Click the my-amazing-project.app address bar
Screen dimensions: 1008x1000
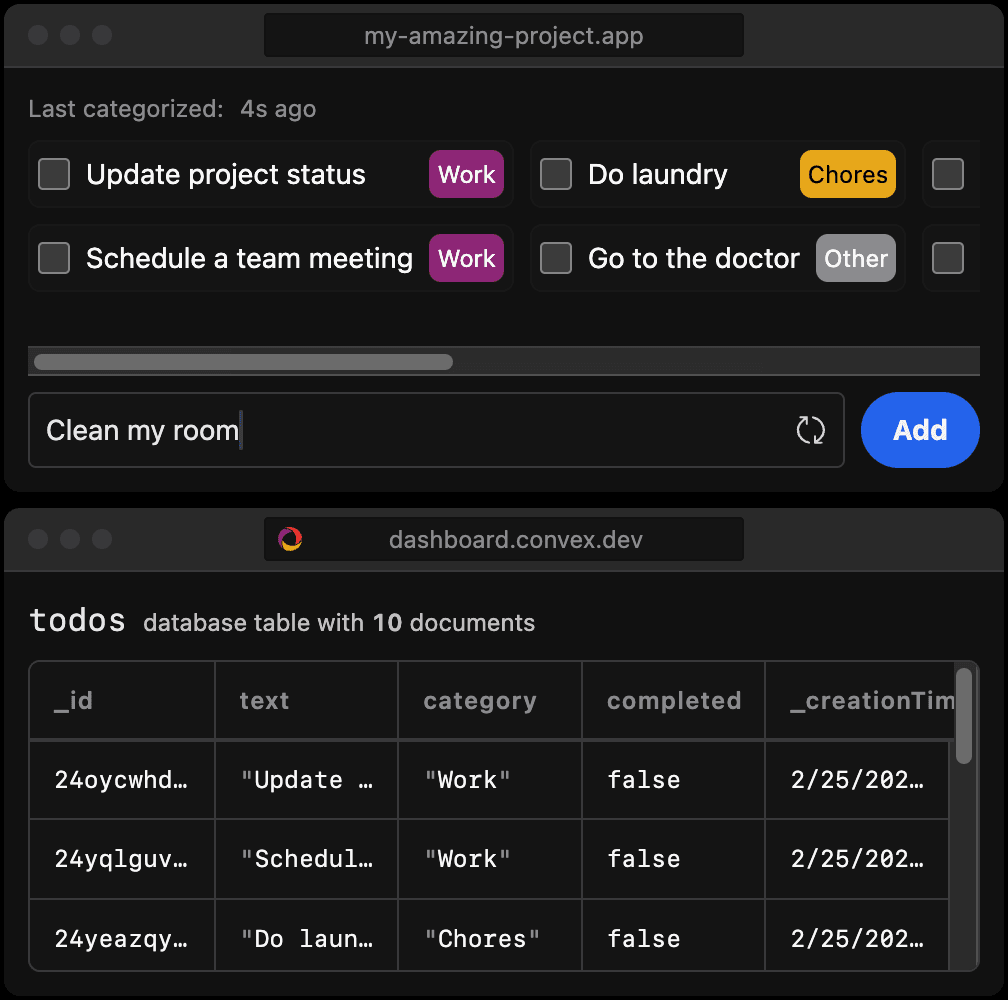pyautogui.click(x=503, y=34)
